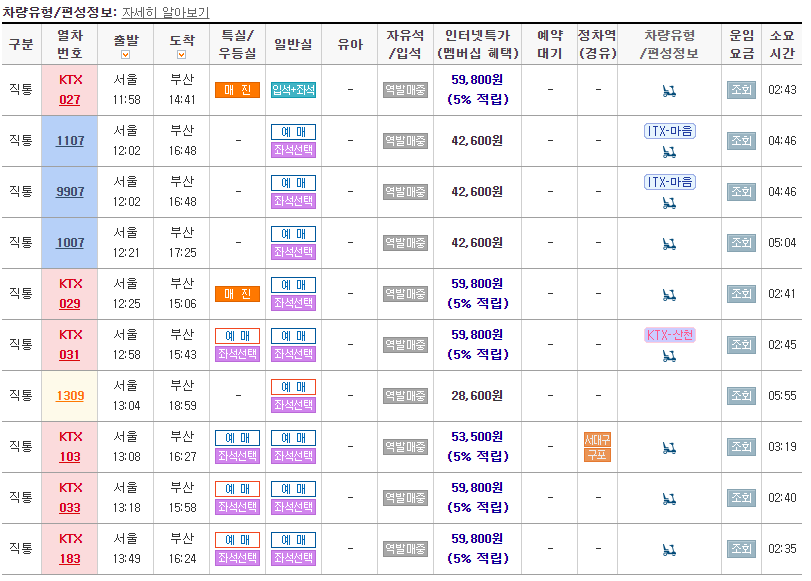Open train KTX 183 details
Image resolution: width=811 pixels, height=581 pixels.
(70, 559)
